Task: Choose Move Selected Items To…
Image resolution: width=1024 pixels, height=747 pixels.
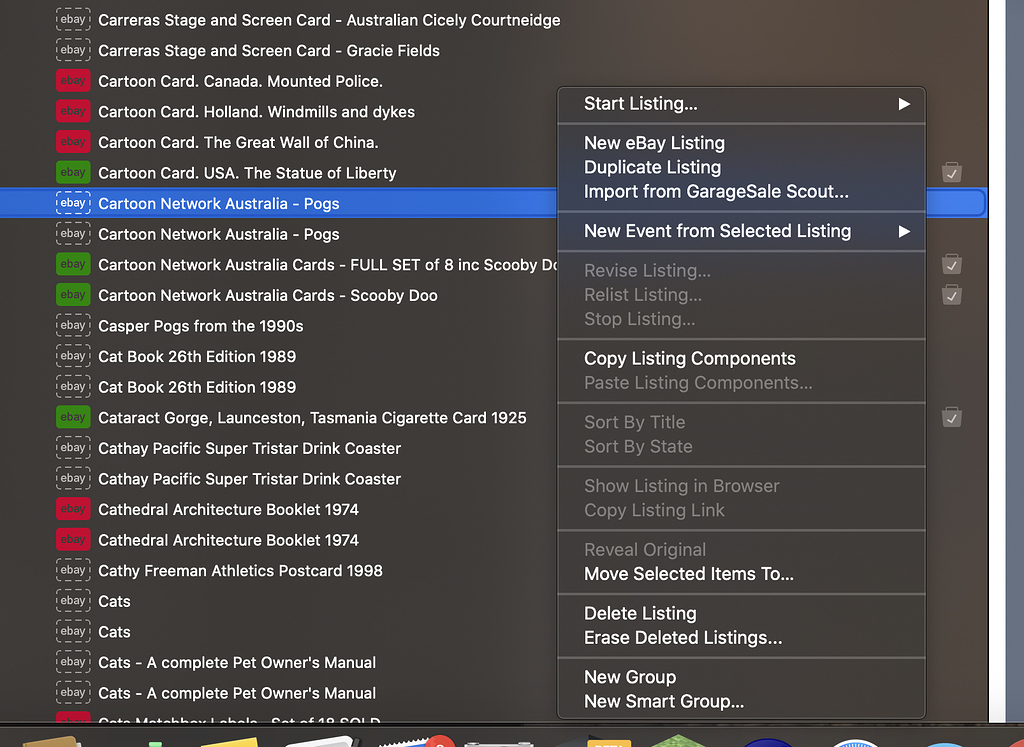Action: 689,574
